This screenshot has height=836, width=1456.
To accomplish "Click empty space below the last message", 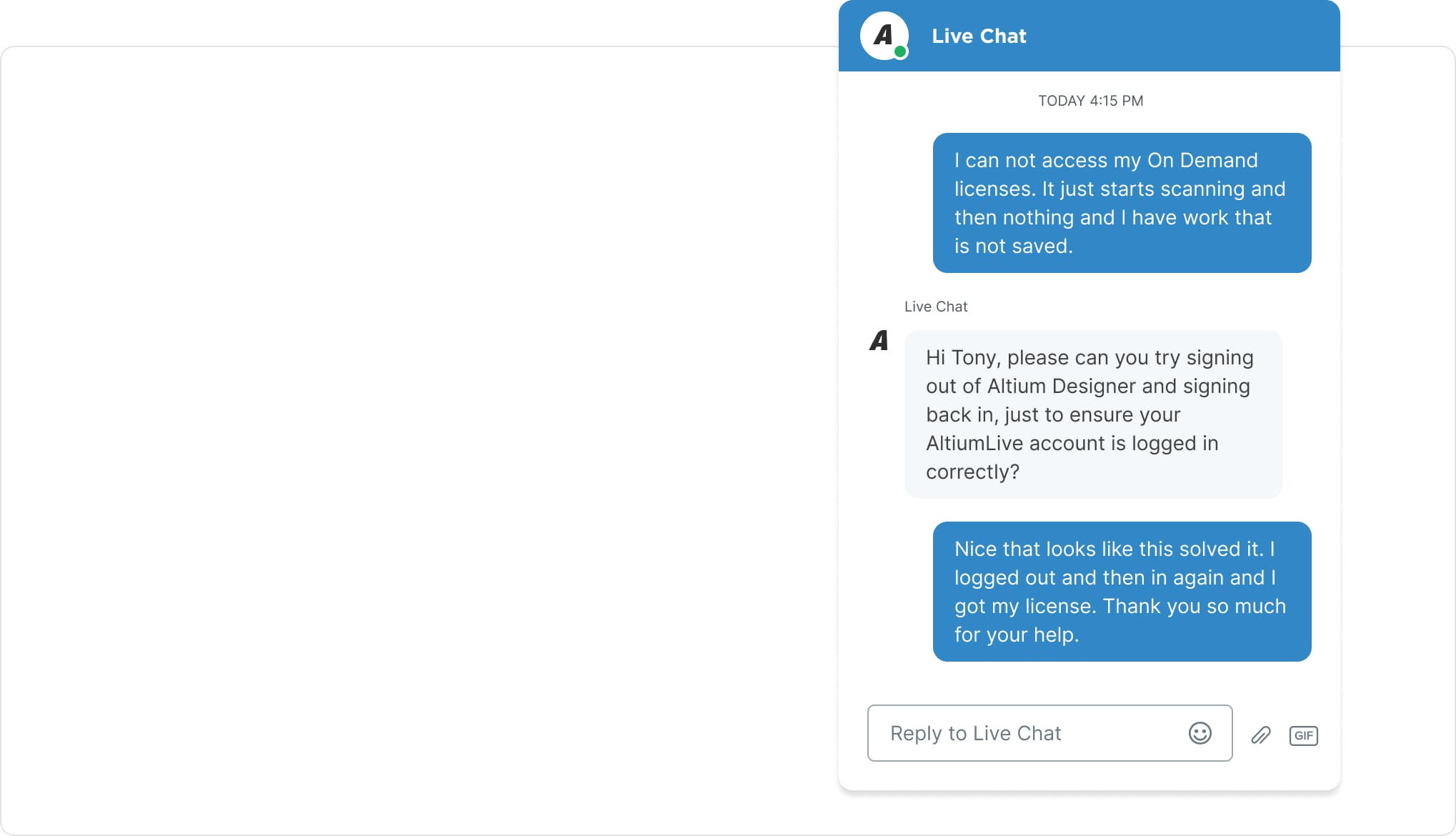I will 1089,683.
